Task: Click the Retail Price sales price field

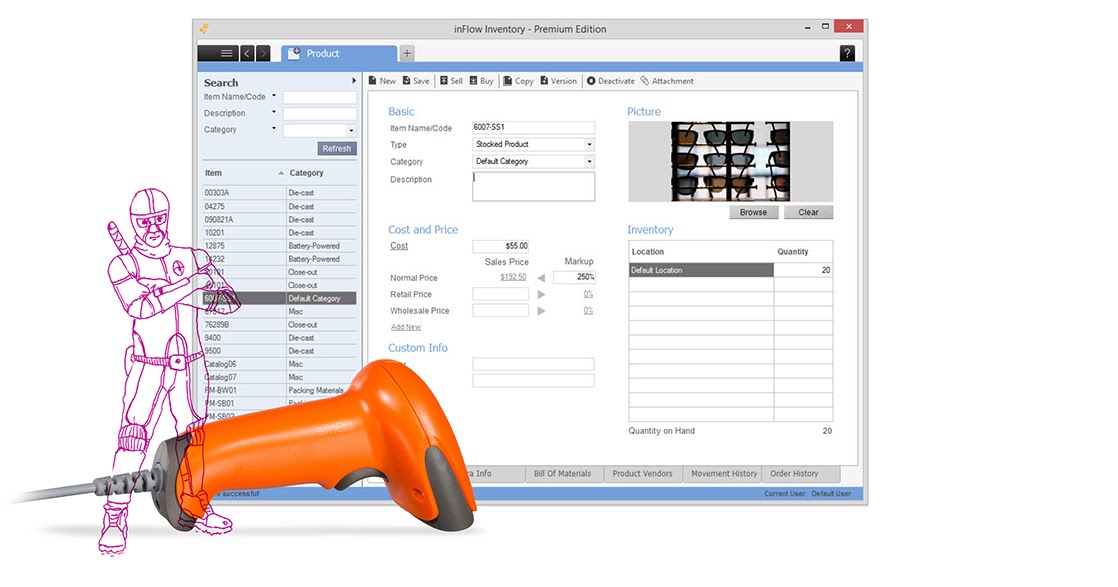Action: 501,294
